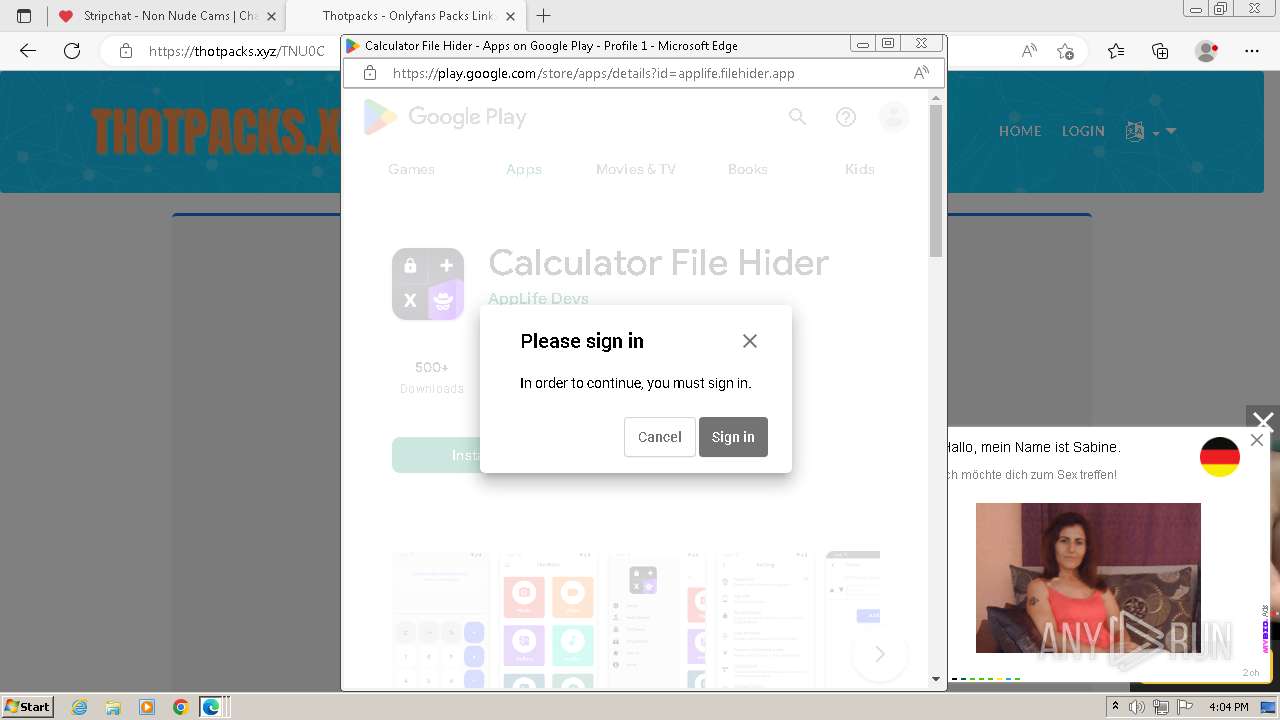Click Cancel in the sign-in dialog
This screenshot has height=720, width=1280.
tap(660, 437)
